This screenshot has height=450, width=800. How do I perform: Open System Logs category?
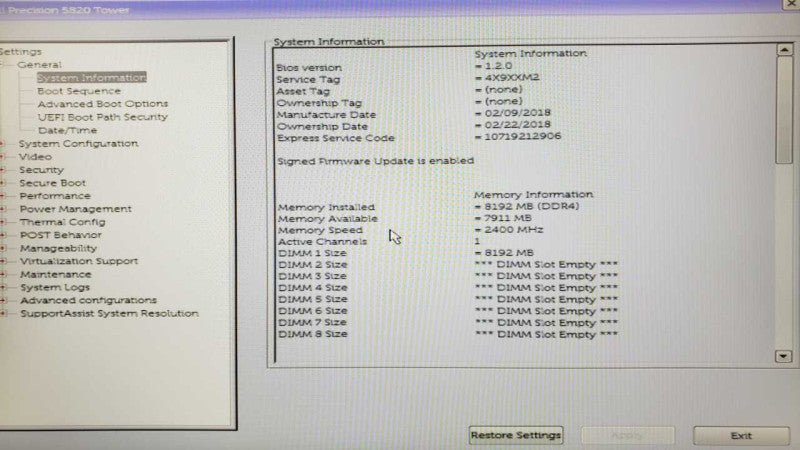(x=55, y=287)
